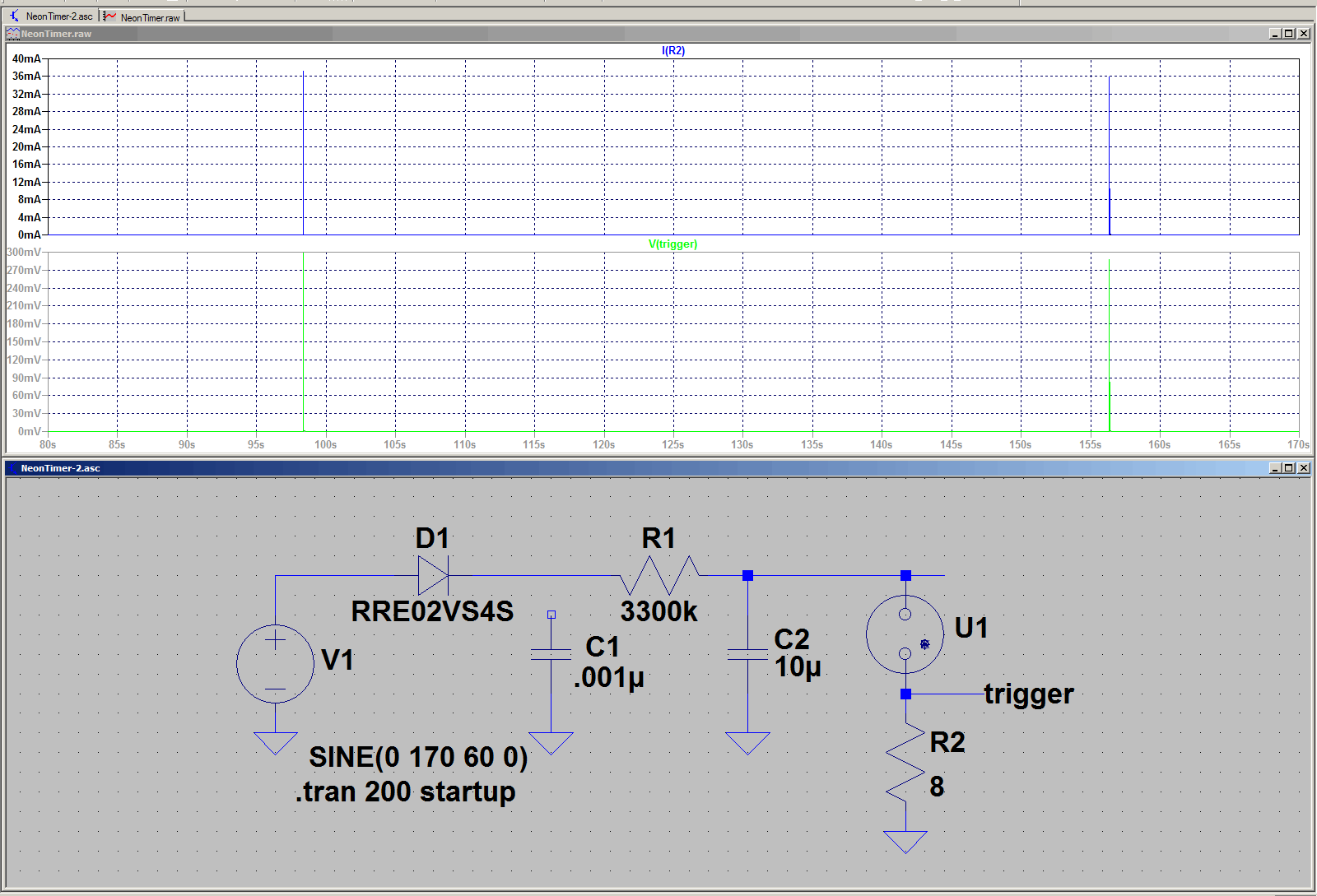Click the U1 reference label

(971, 628)
